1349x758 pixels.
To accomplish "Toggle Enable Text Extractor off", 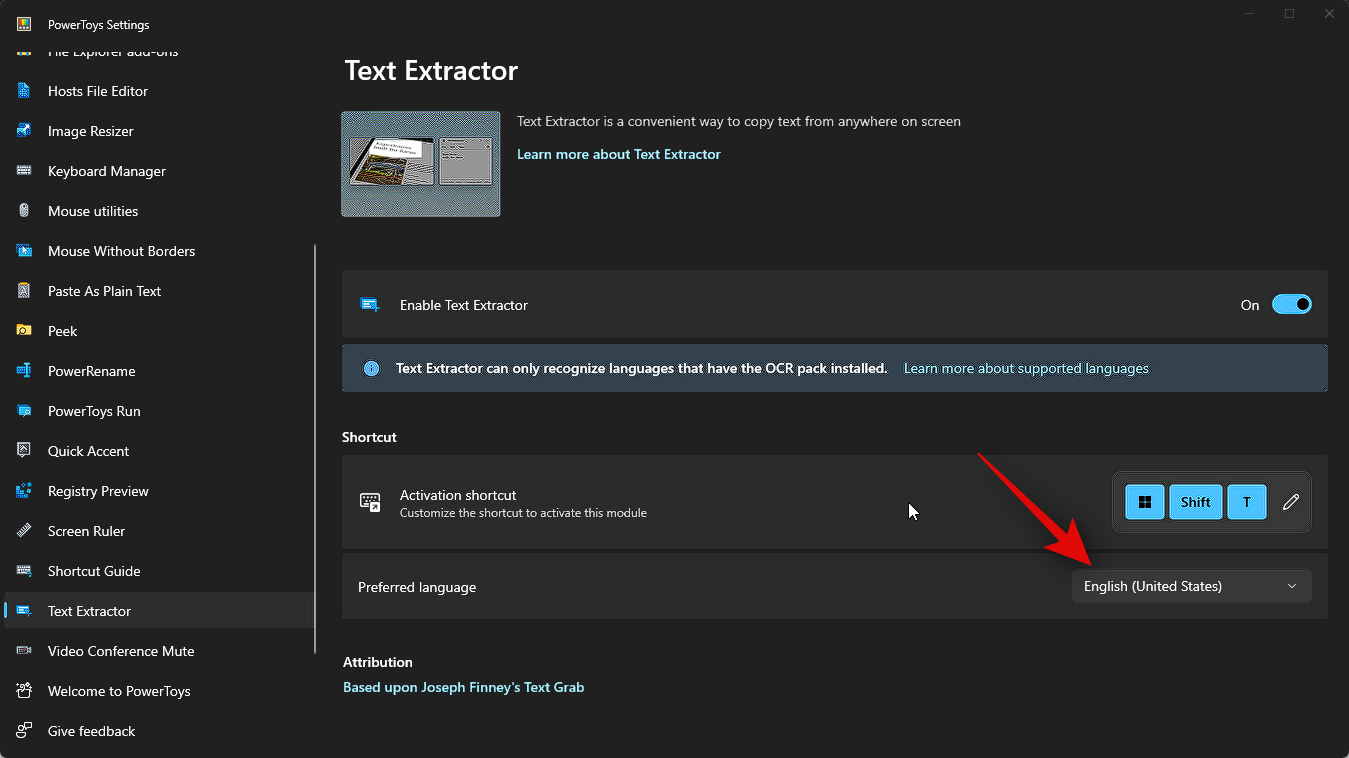I will 1292,304.
